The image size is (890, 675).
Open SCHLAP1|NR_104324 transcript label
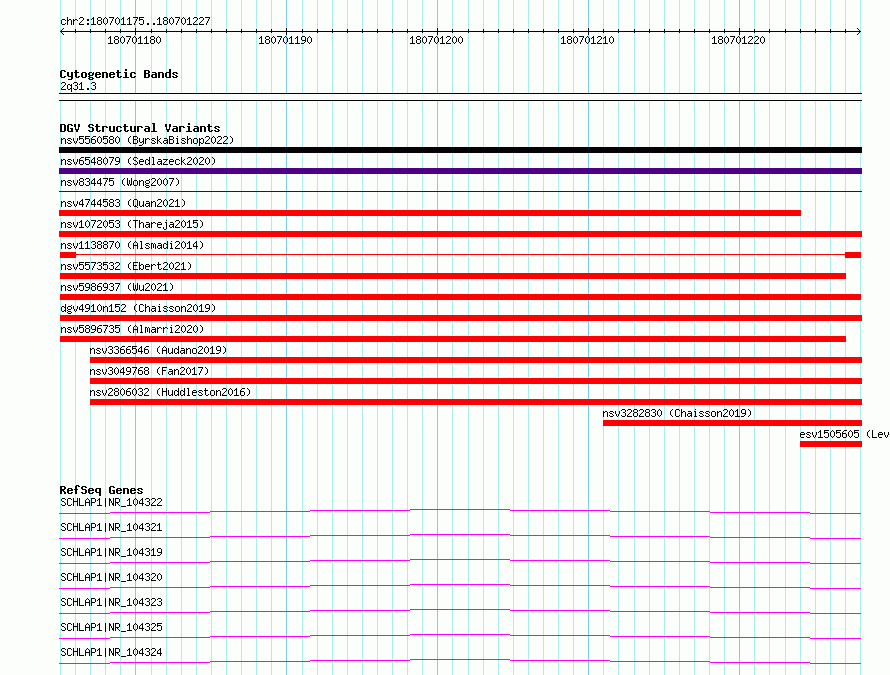pos(111,652)
